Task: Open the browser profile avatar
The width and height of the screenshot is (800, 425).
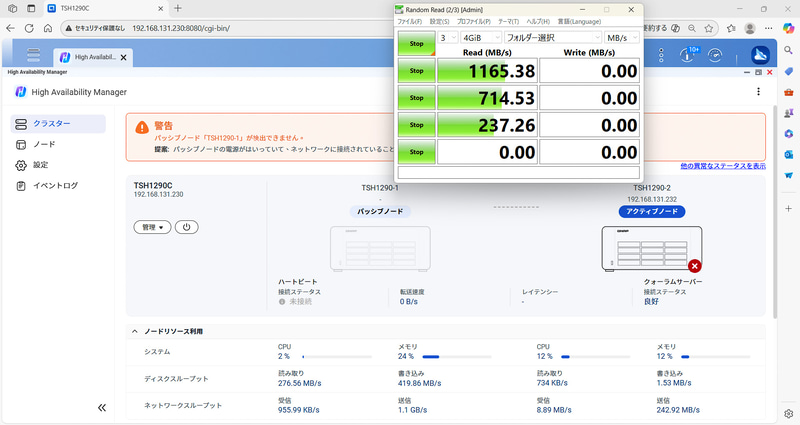Action: (x=749, y=28)
